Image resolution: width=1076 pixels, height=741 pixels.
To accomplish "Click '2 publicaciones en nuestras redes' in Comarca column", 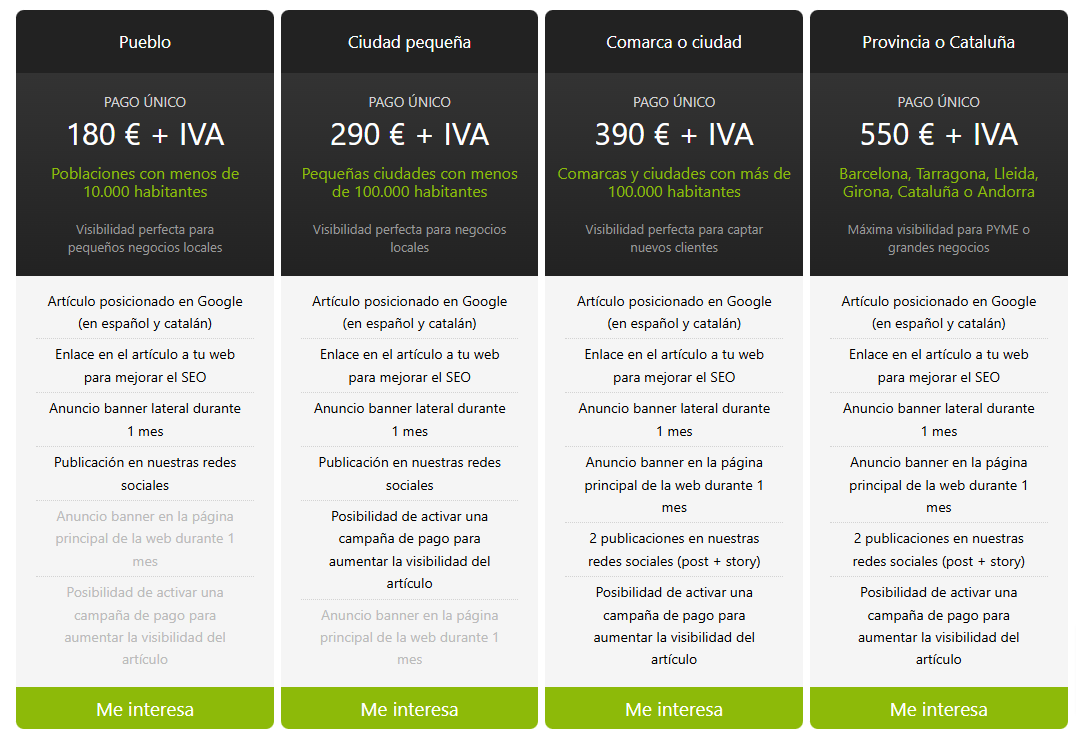I will coord(674,549).
